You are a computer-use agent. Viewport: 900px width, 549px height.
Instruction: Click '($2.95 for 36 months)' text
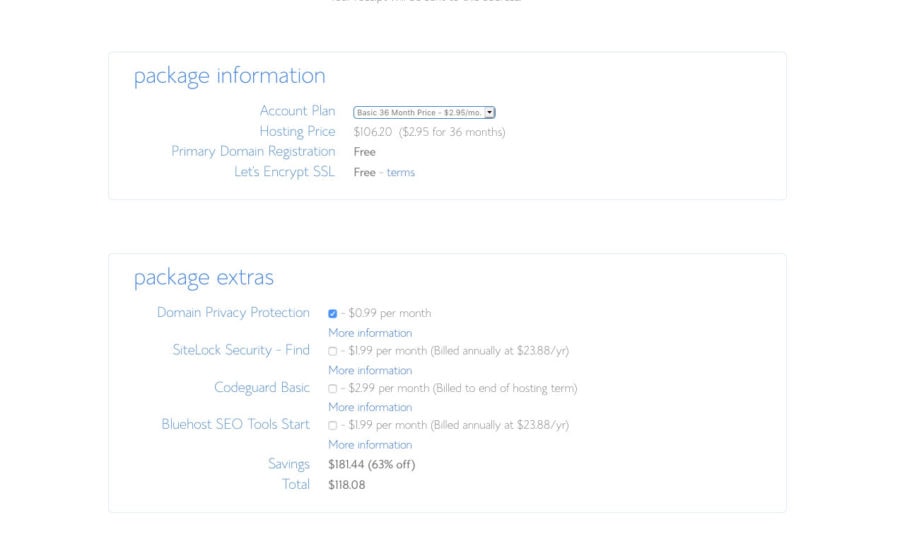[452, 132]
